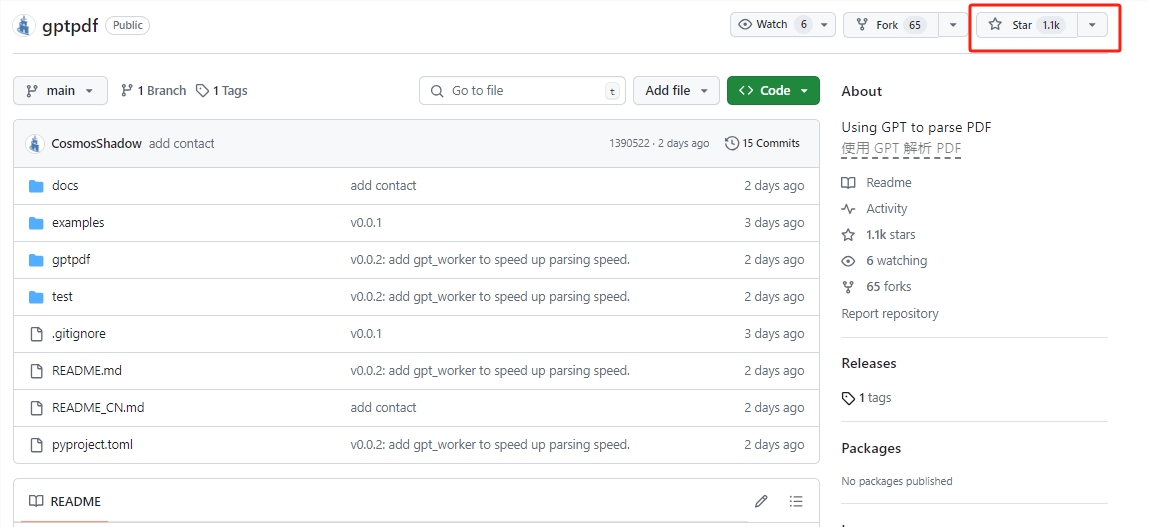Open commit hash 1390522
Image resolution: width=1149 pixels, height=527 pixels.
629,144
